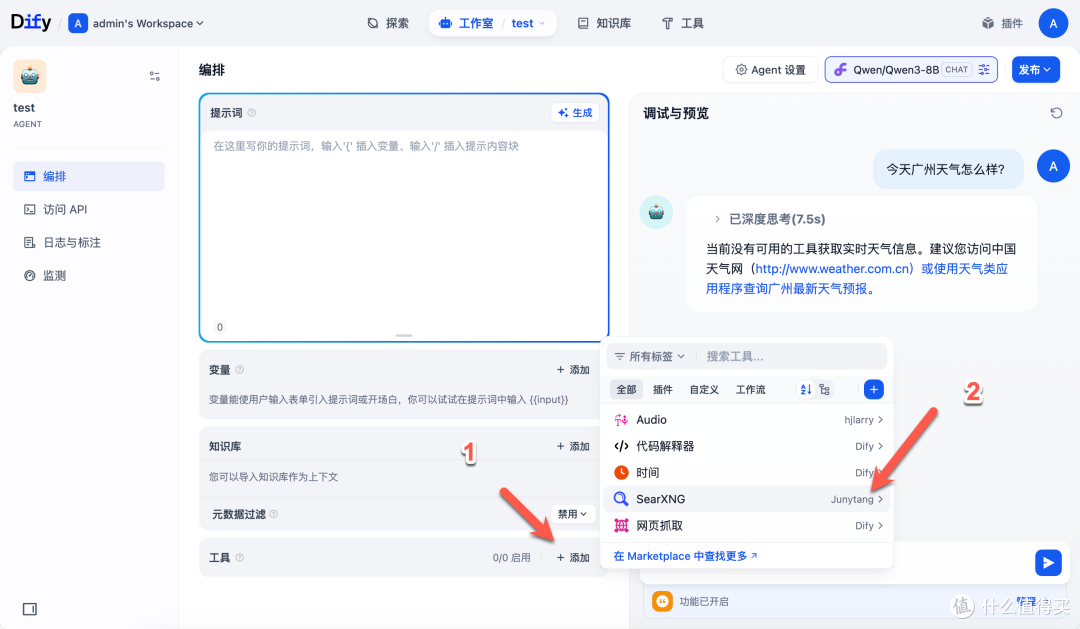Open 监测 monitoring in the sidebar
1080x629 pixels.
(89, 276)
